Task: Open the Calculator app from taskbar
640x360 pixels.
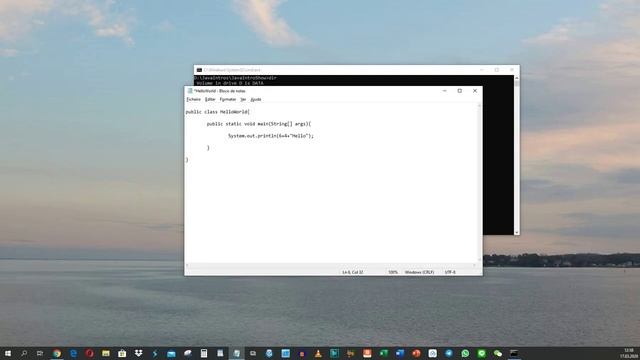Action: tap(204, 353)
